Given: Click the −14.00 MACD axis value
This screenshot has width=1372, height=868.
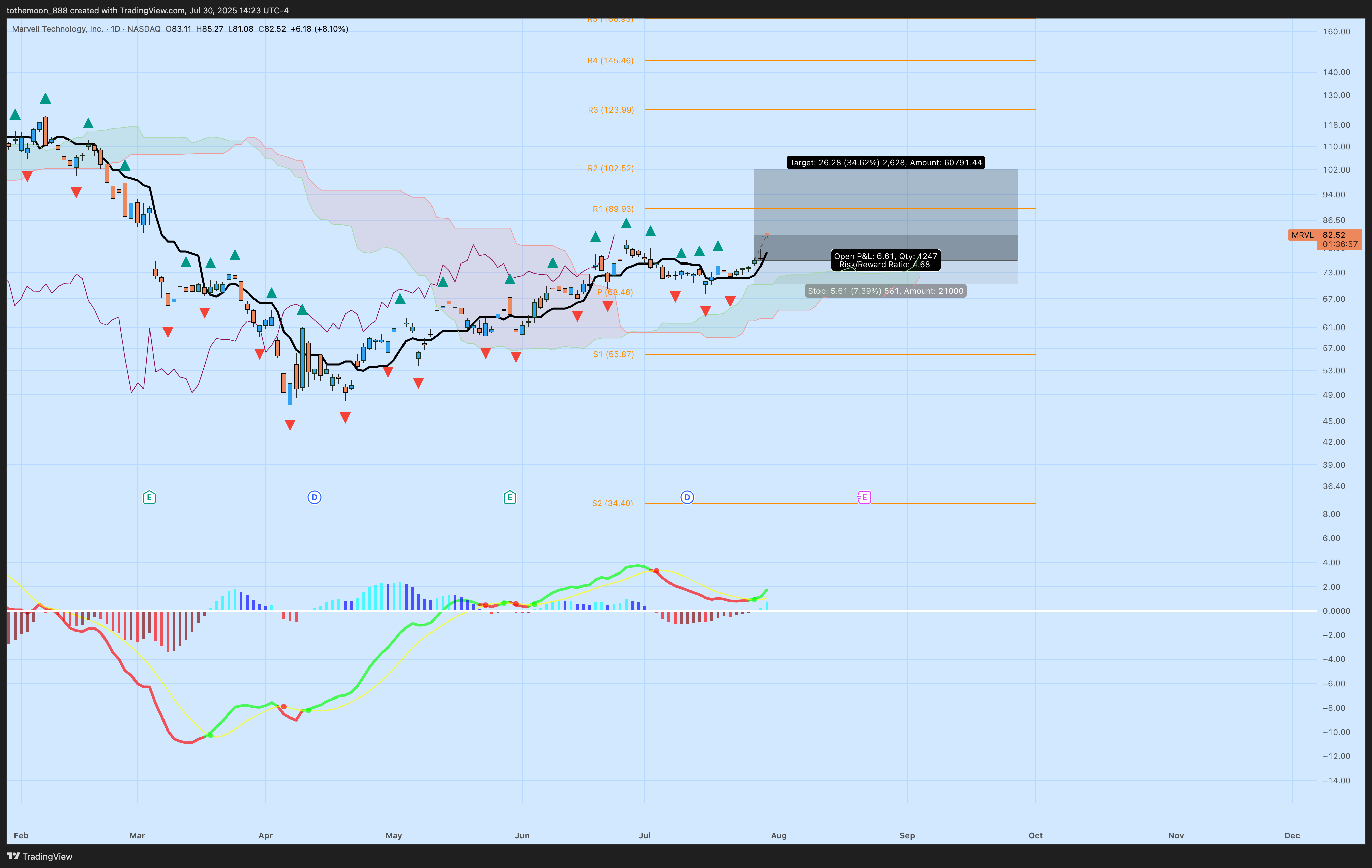Looking at the screenshot, I should pos(1337,780).
